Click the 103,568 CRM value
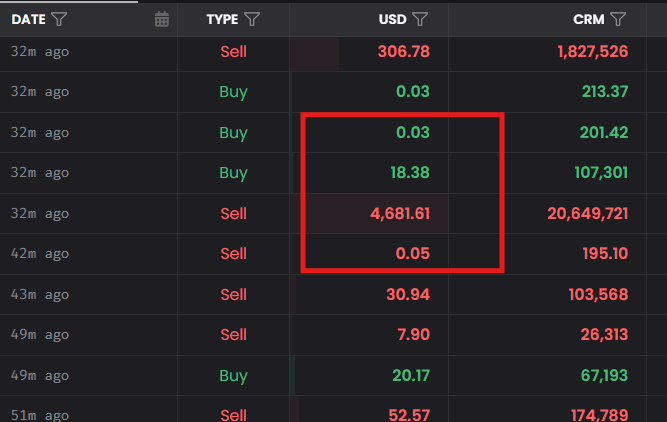Viewport: 667px width, 422px height. point(598,294)
